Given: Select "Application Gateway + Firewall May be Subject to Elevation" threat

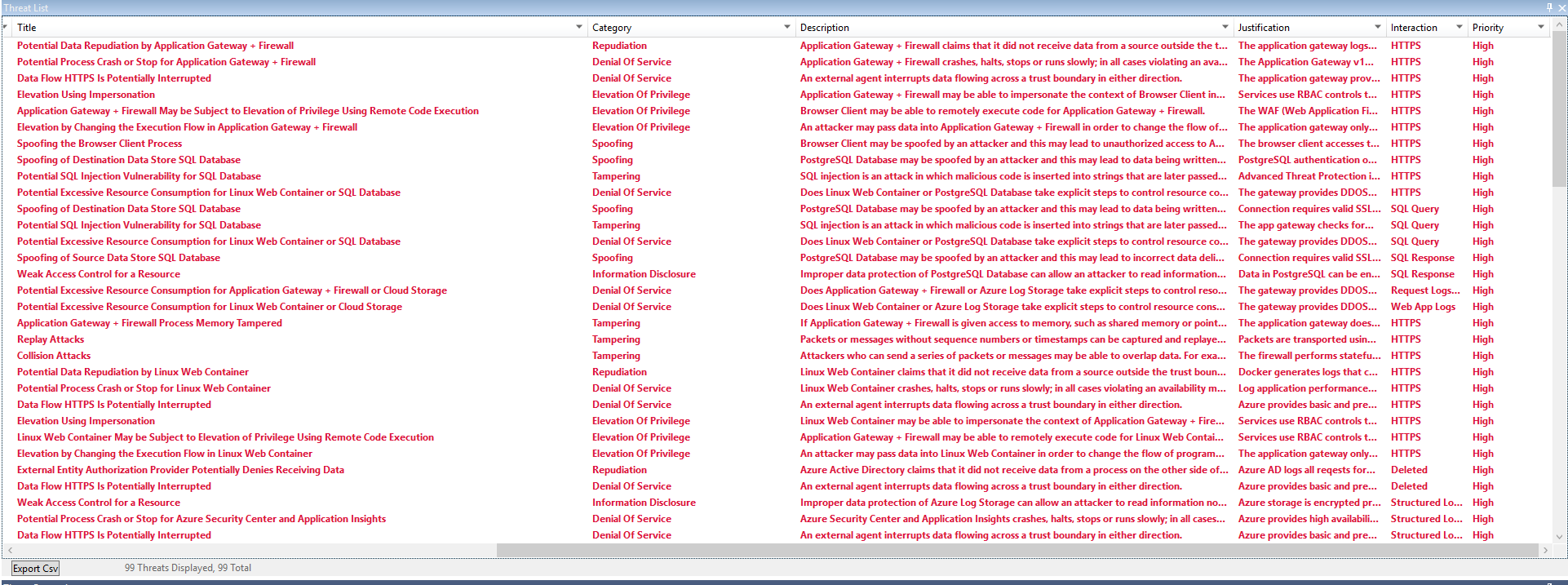Looking at the screenshot, I should click(x=248, y=111).
